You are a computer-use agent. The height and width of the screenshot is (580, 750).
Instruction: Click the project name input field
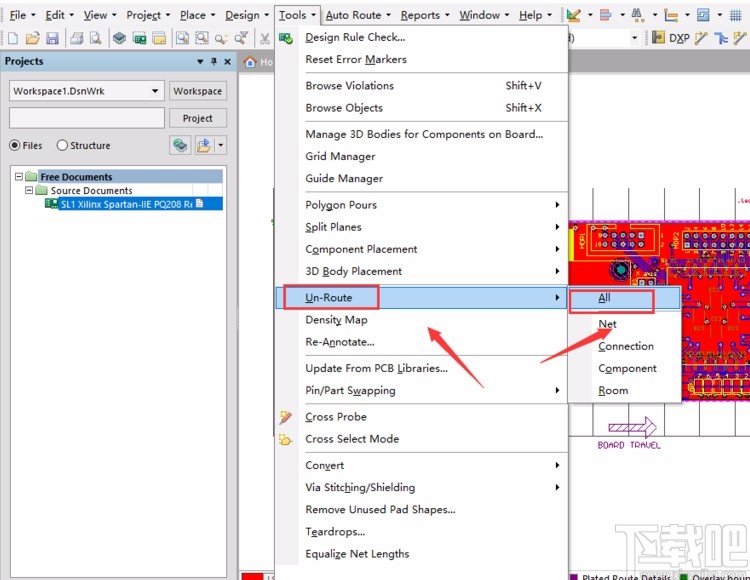[x=87, y=118]
